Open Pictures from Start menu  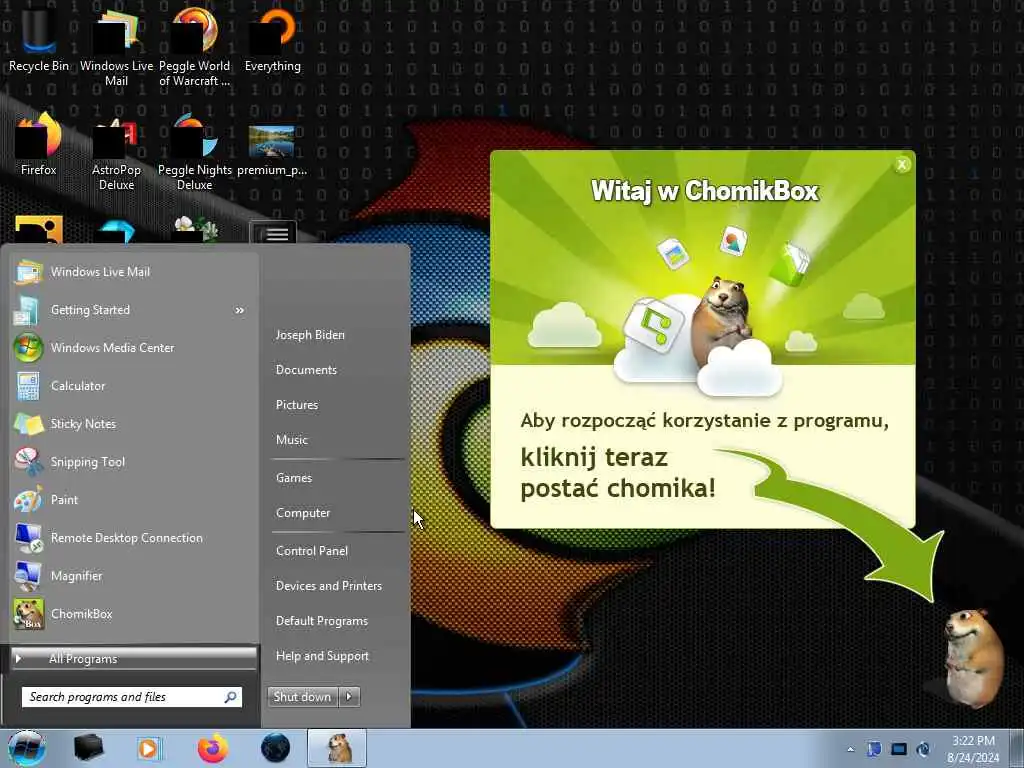[x=297, y=405]
